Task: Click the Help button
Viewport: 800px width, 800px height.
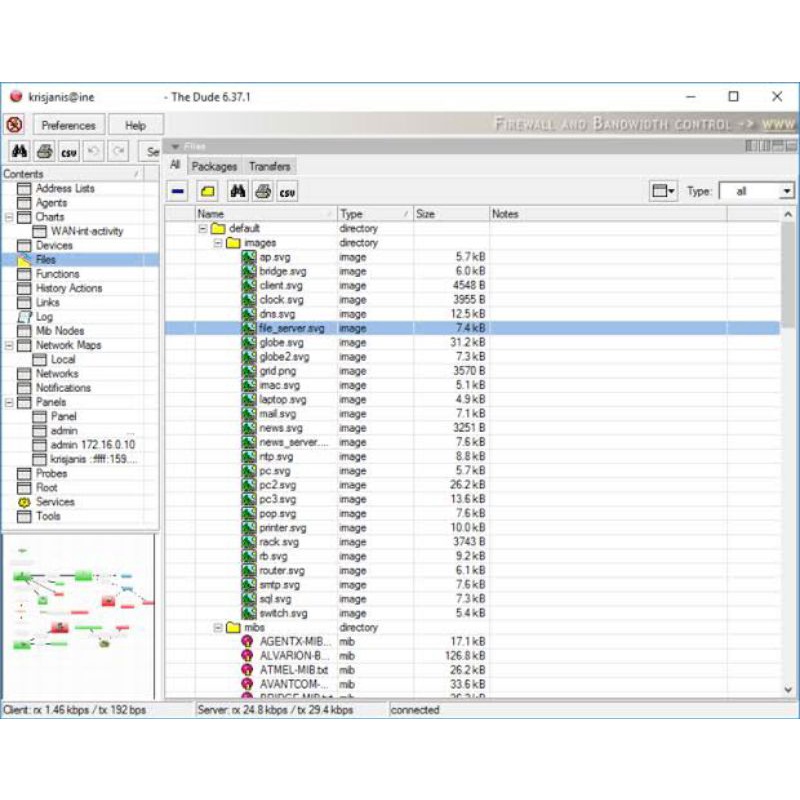Action: [135, 125]
